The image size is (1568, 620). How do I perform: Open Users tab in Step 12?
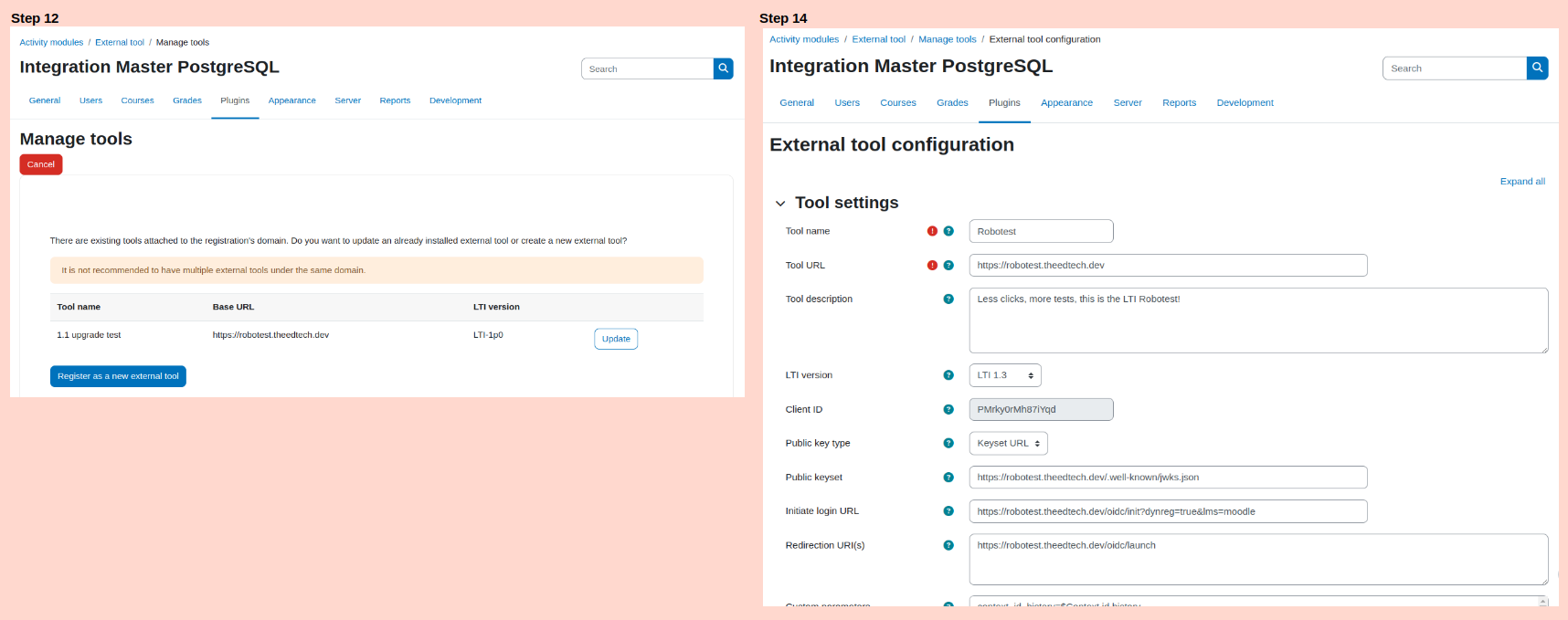(x=90, y=100)
